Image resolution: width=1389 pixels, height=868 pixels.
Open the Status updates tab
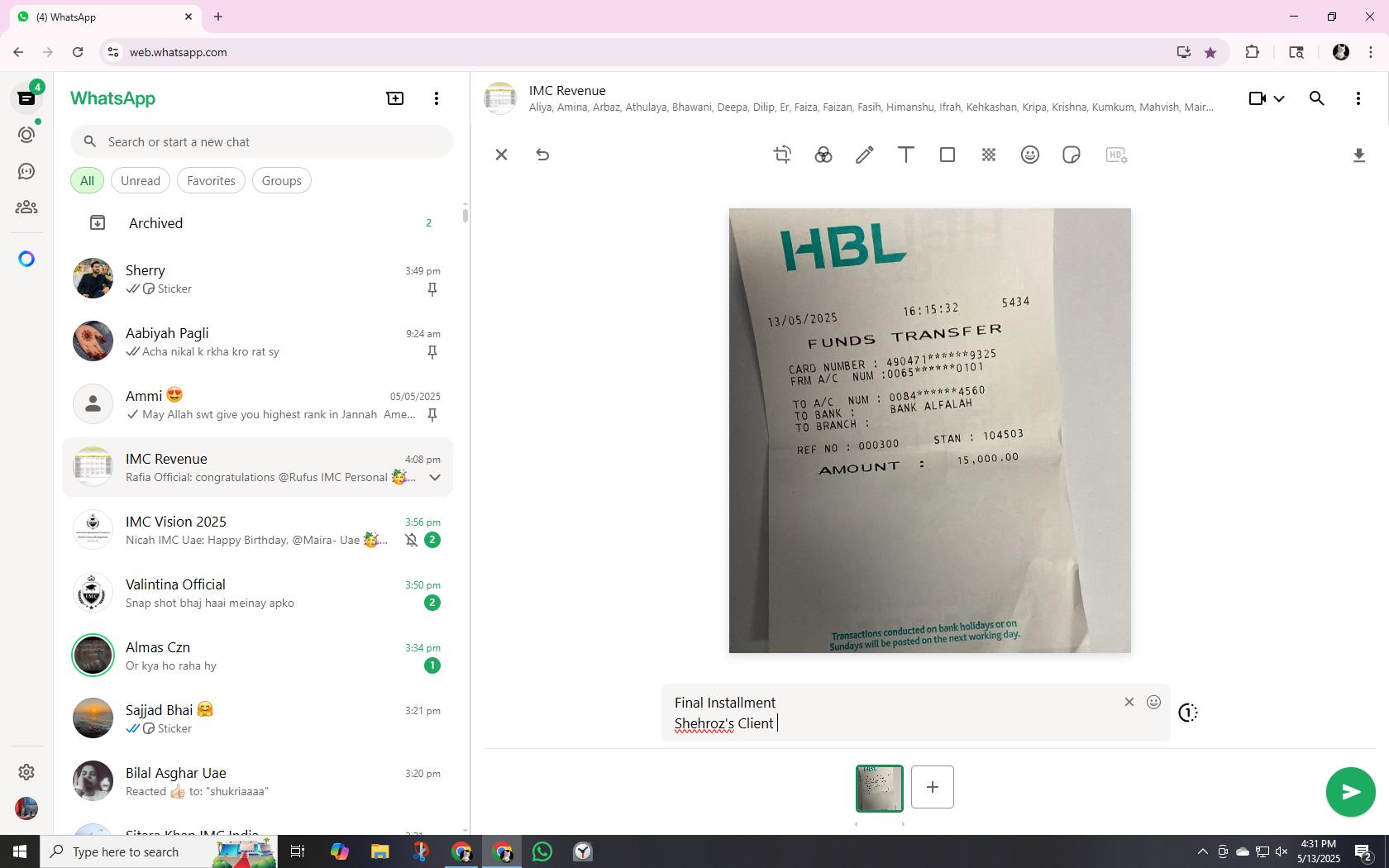[x=26, y=135]
